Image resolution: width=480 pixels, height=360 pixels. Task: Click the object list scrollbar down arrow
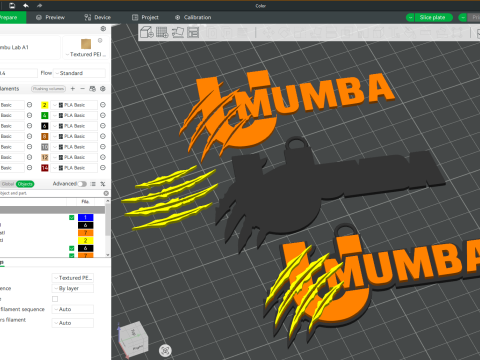107,254
